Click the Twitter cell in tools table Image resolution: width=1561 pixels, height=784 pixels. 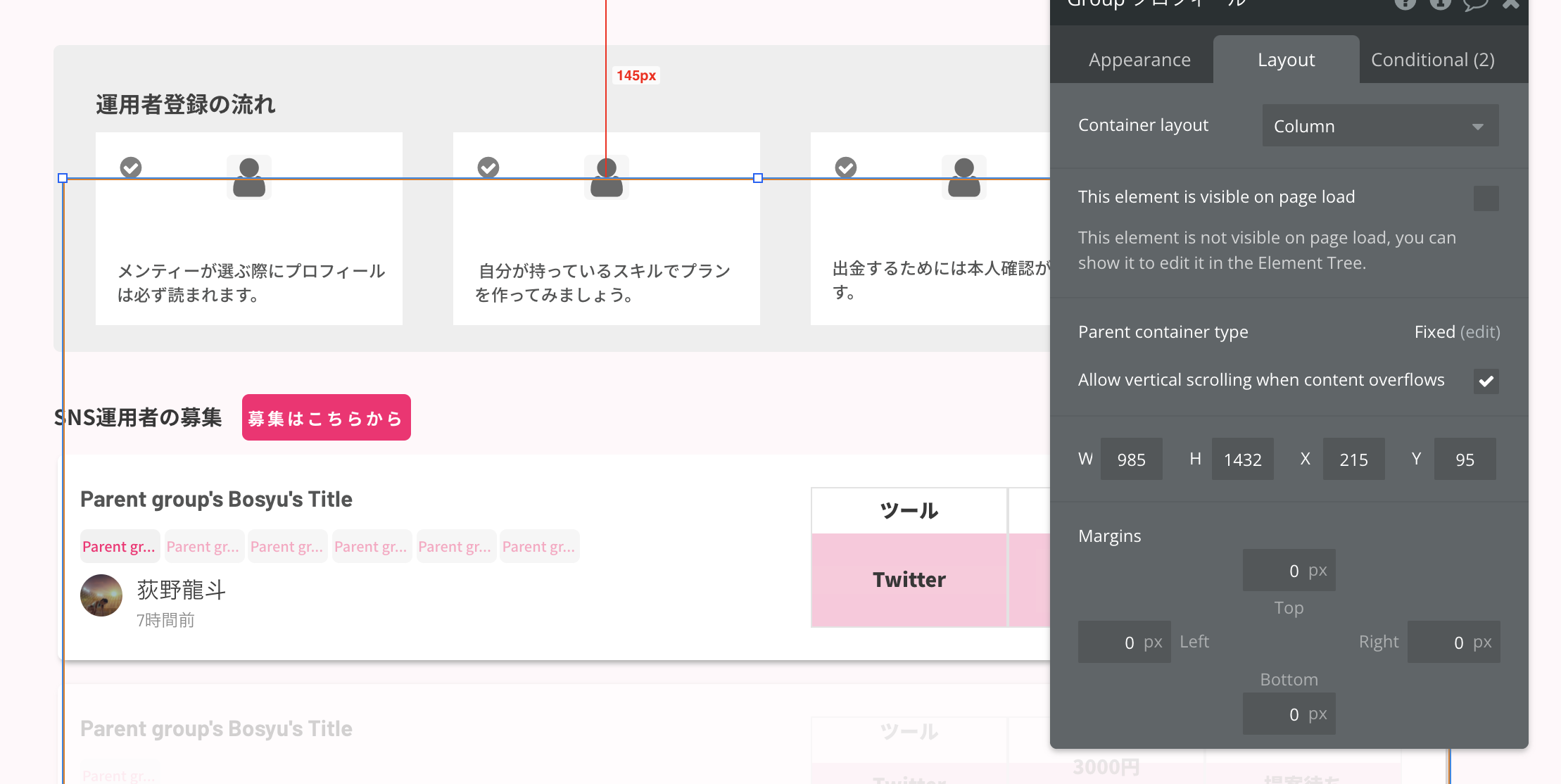point(909,580)
